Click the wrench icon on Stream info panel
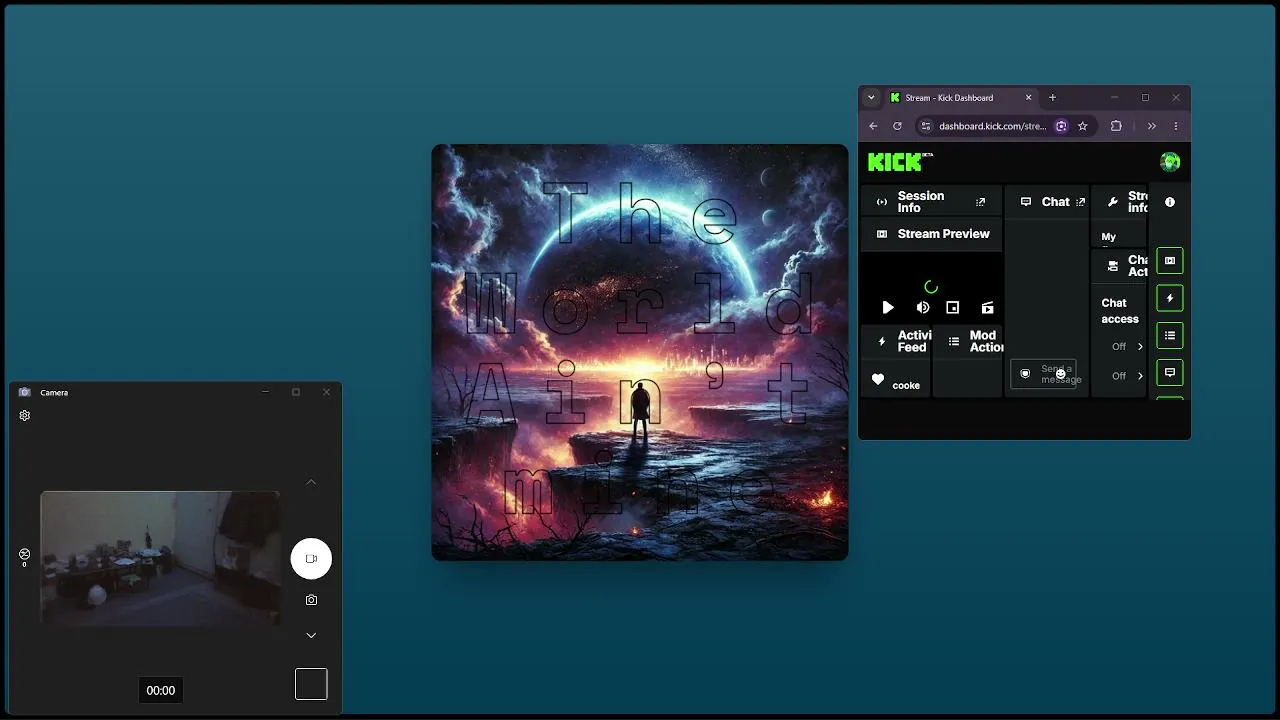The width and height of the screenshot is (1280, 720). [1112, 202]
